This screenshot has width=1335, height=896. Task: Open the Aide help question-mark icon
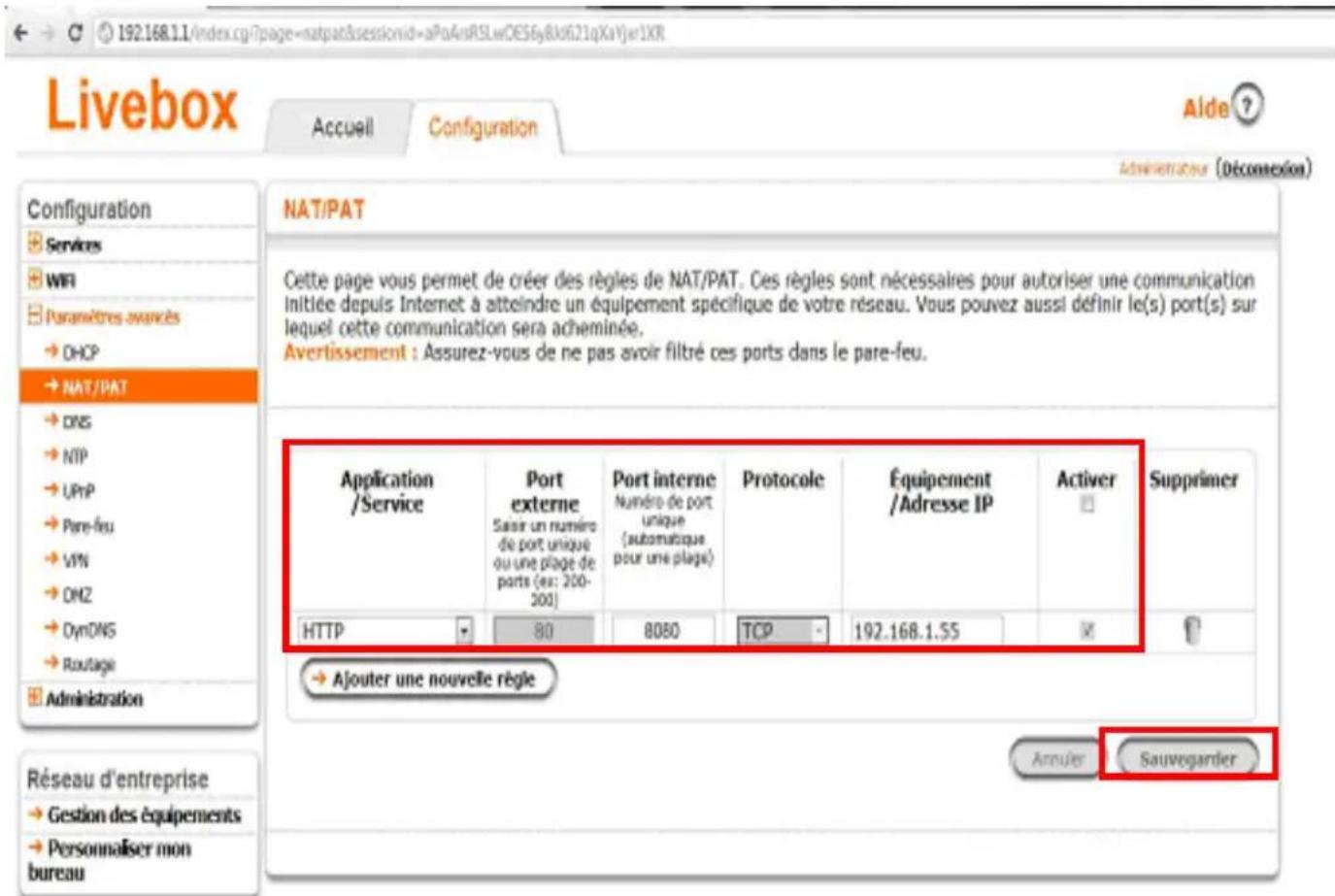click(1248, 104)
